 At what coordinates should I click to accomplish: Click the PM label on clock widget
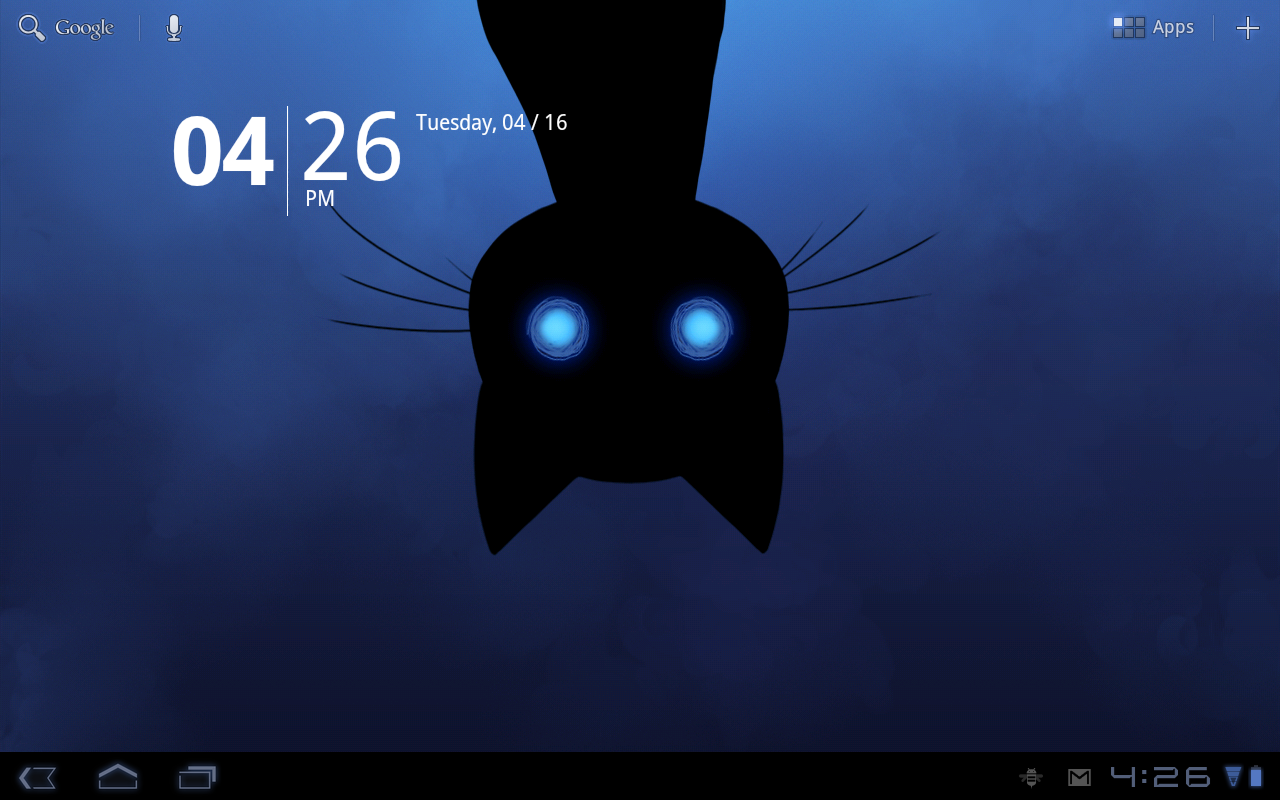pyautogui.click(x=320, y=199)
